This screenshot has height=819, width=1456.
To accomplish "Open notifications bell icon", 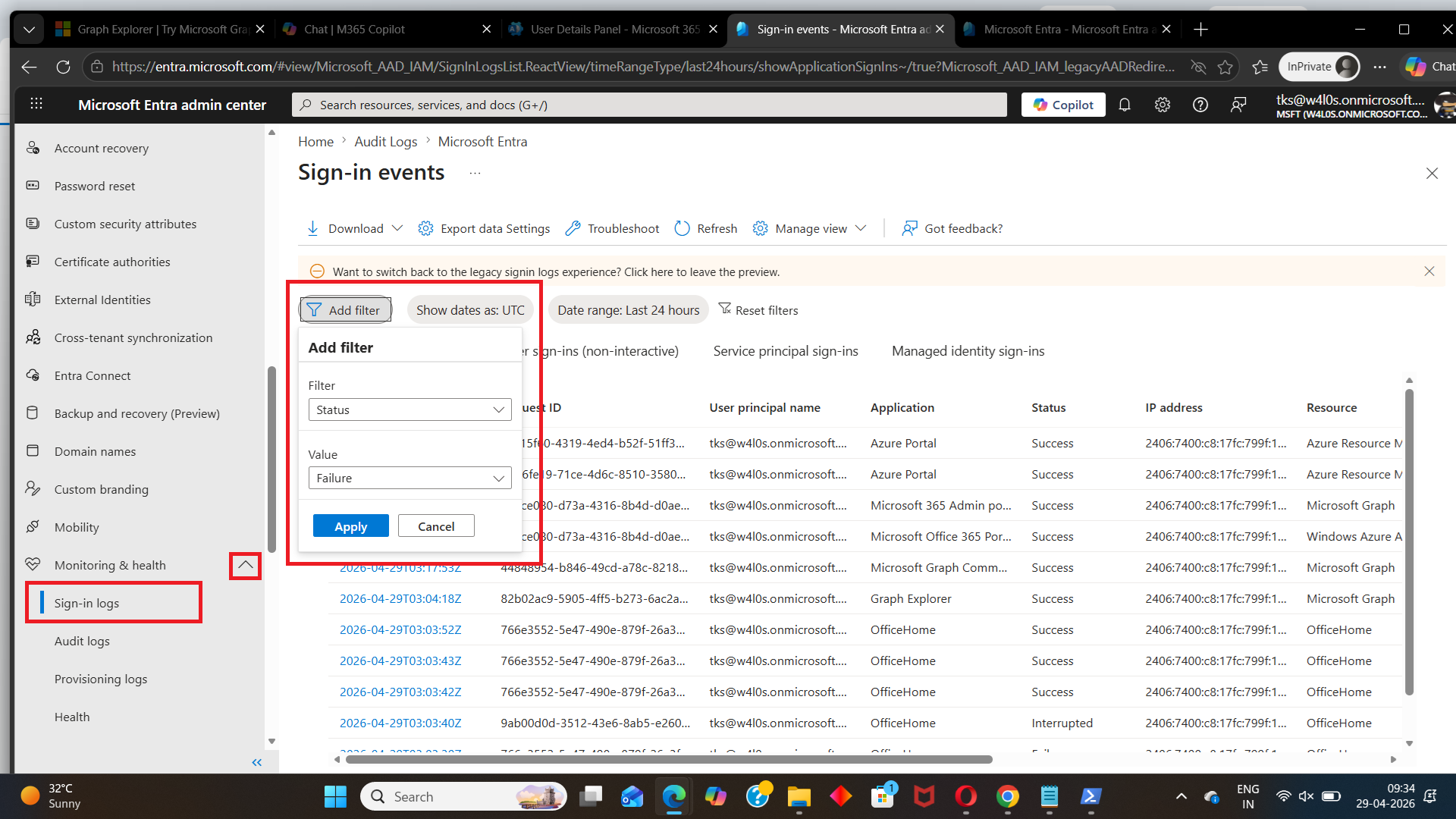I will tap(1125, 105).
